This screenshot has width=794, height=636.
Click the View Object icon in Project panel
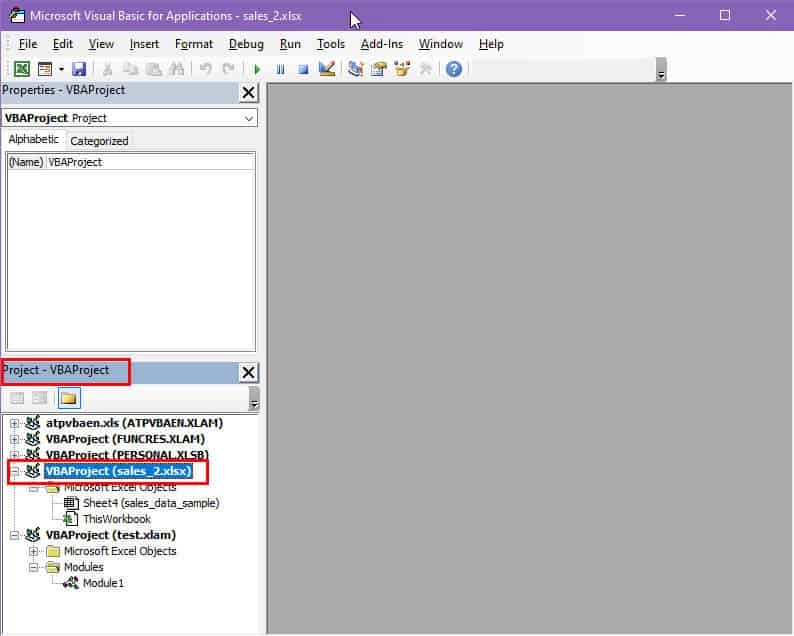tap(39, 398)
